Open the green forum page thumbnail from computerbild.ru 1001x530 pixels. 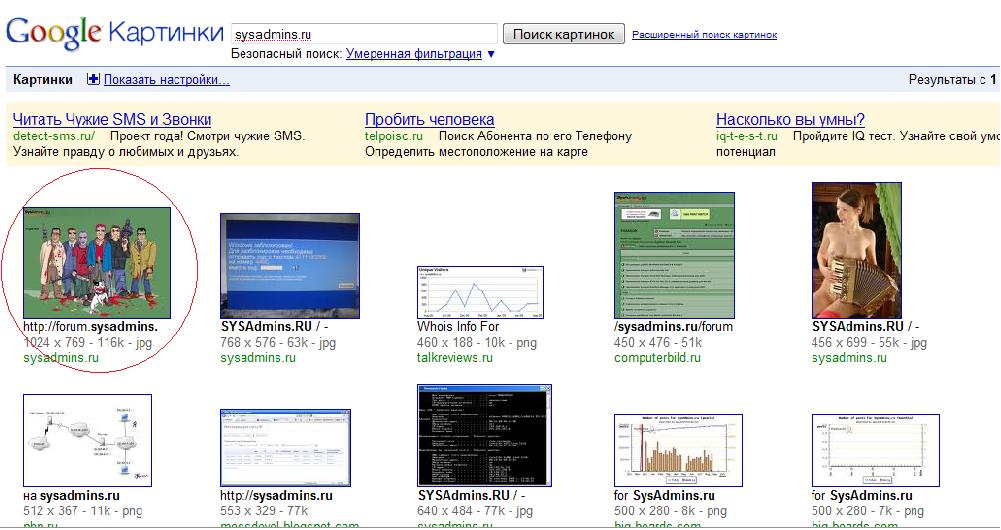click(x=674, y=255)
